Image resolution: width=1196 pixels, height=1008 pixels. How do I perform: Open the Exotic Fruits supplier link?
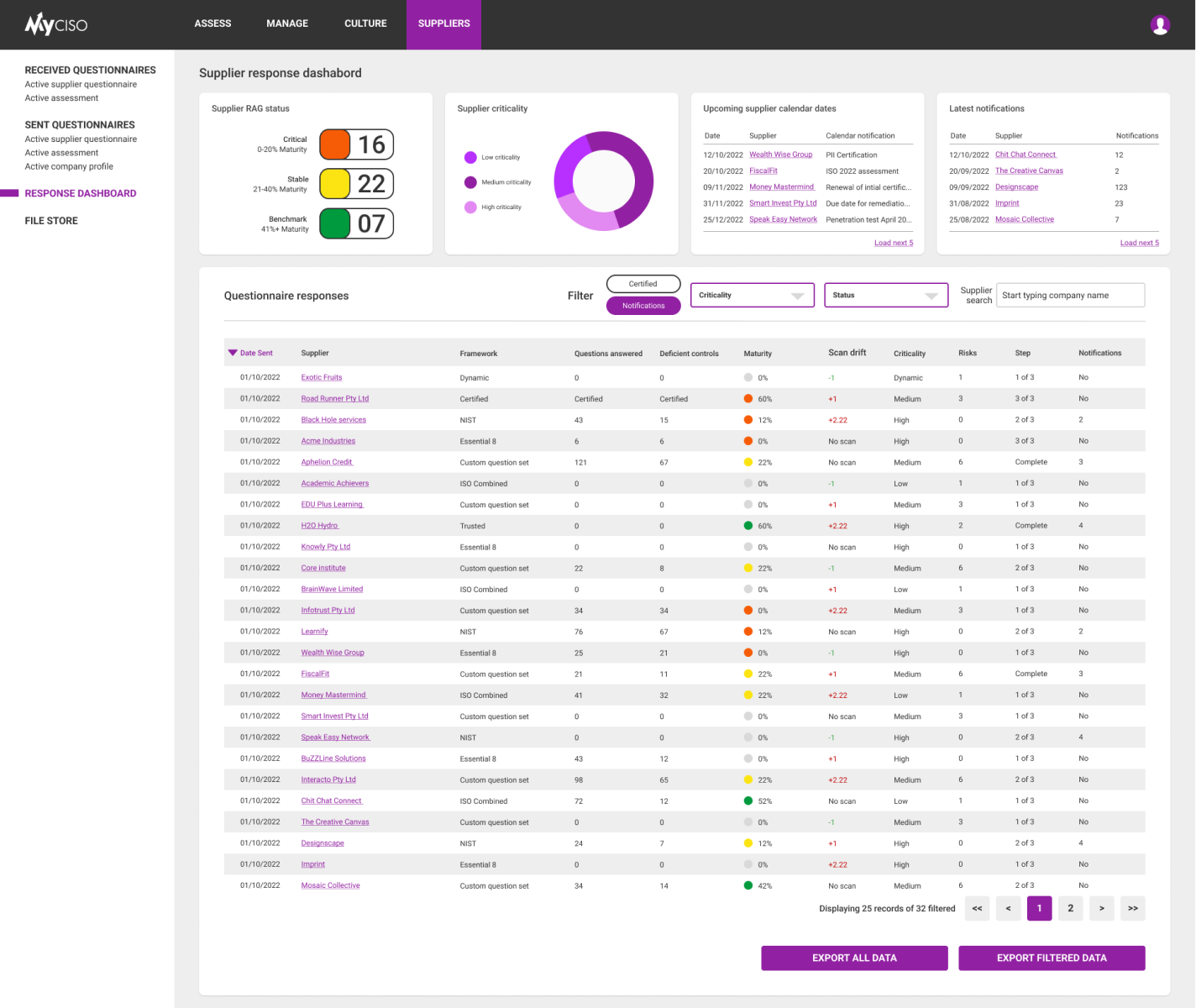(322, 377)
